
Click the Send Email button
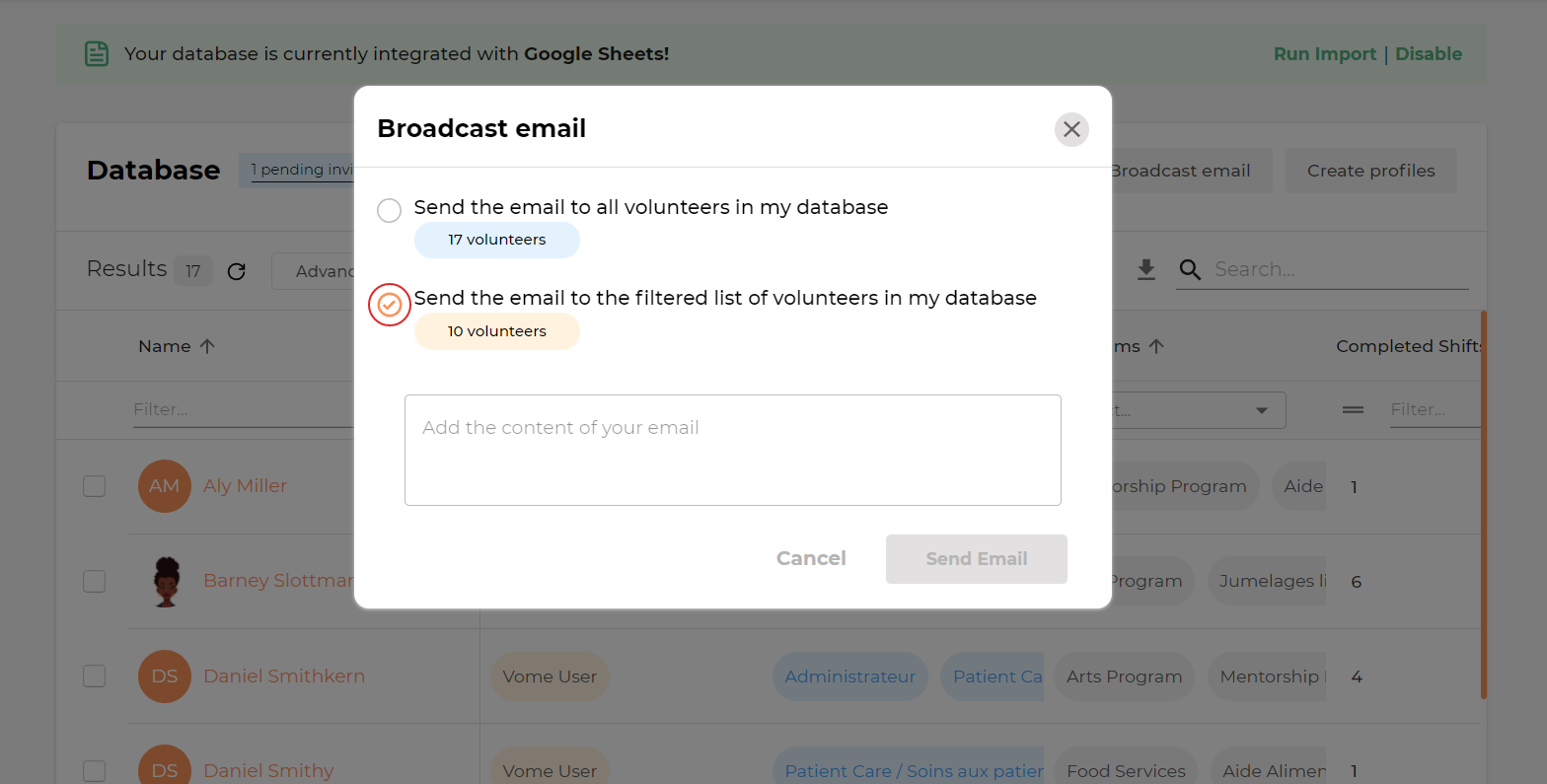977,559
